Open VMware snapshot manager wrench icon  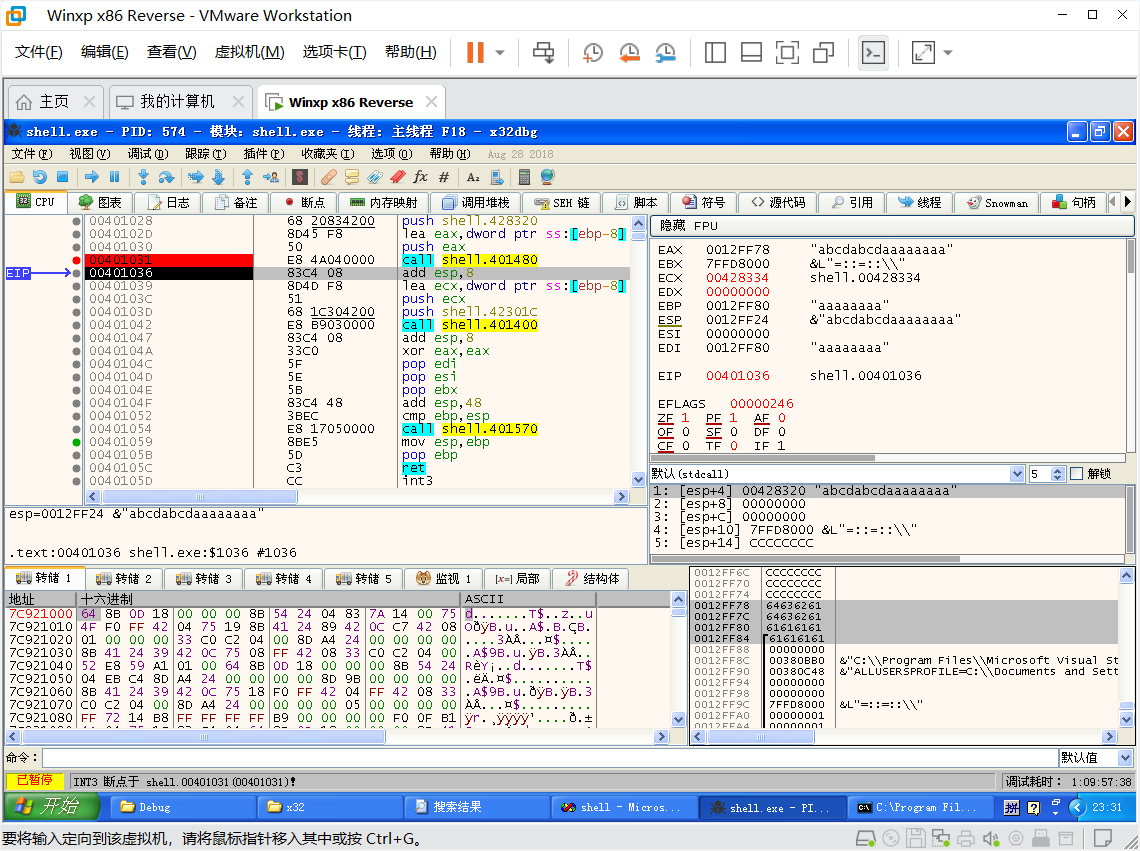click(665, 52)
